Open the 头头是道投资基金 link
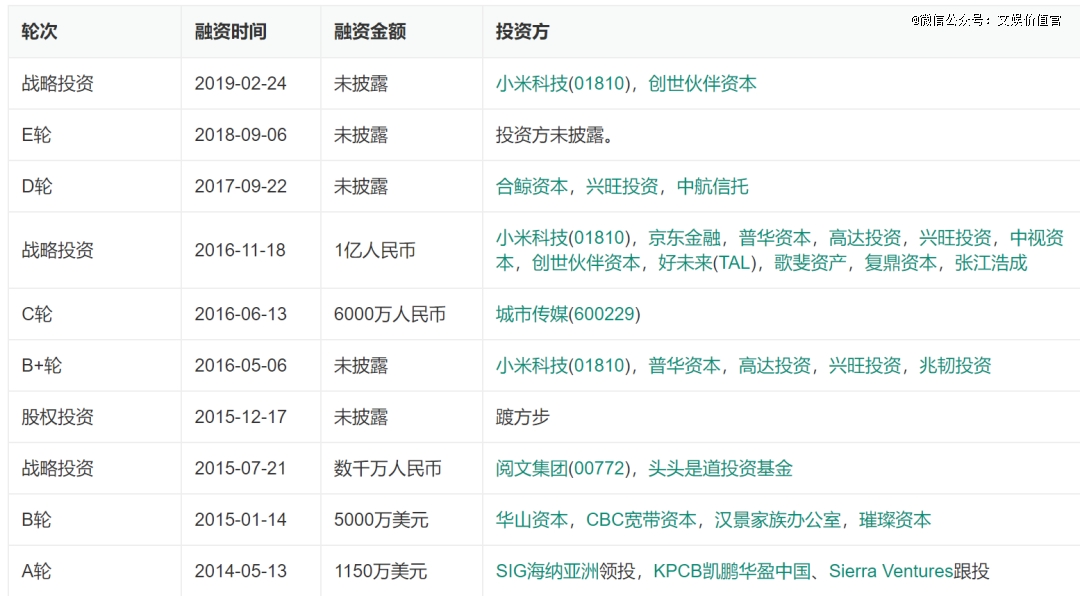Screen dimensions: 1080x596 click(720, 469)
